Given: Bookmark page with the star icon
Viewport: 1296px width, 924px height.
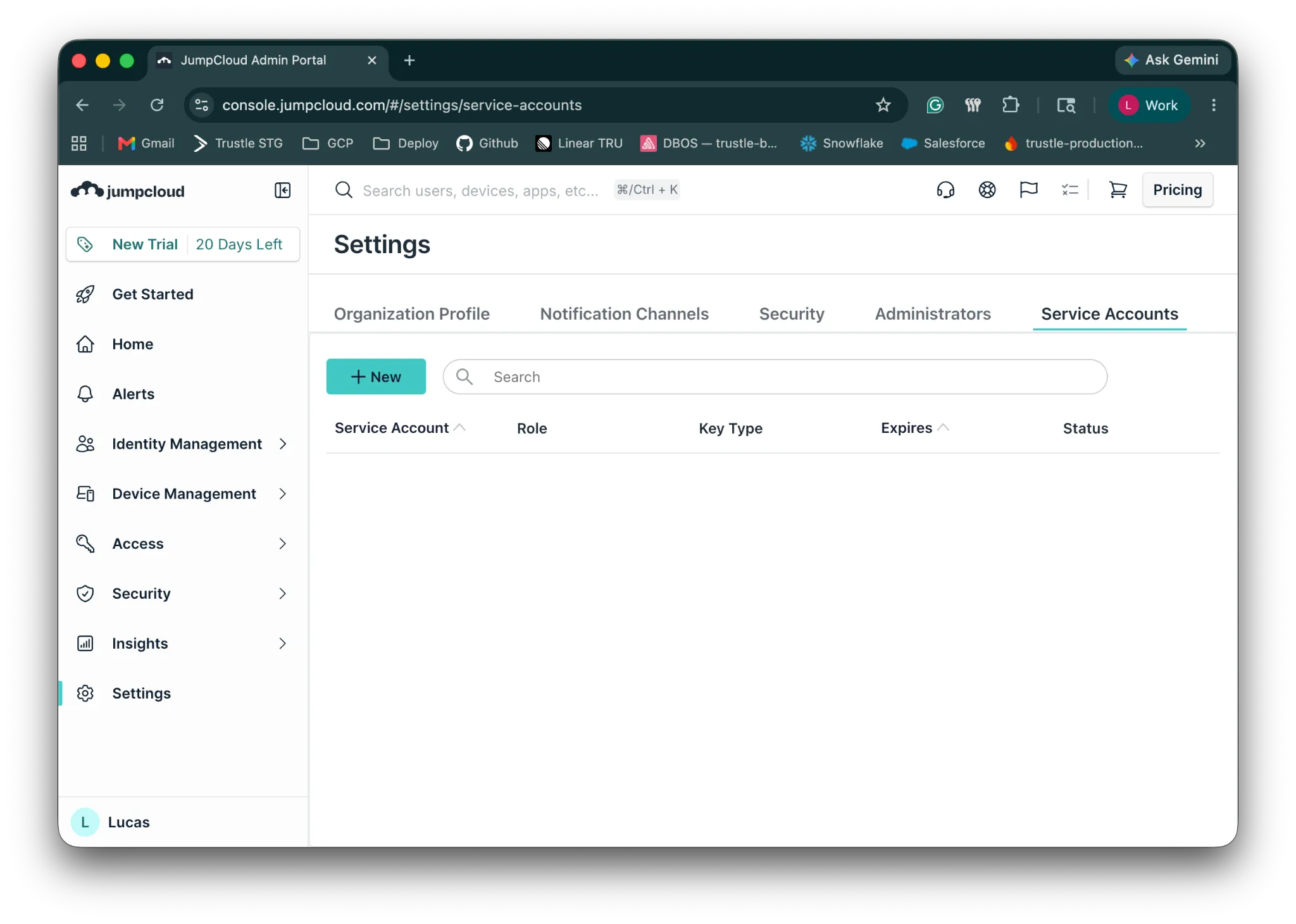Looking at the screenshot, I should pos(883,105).
